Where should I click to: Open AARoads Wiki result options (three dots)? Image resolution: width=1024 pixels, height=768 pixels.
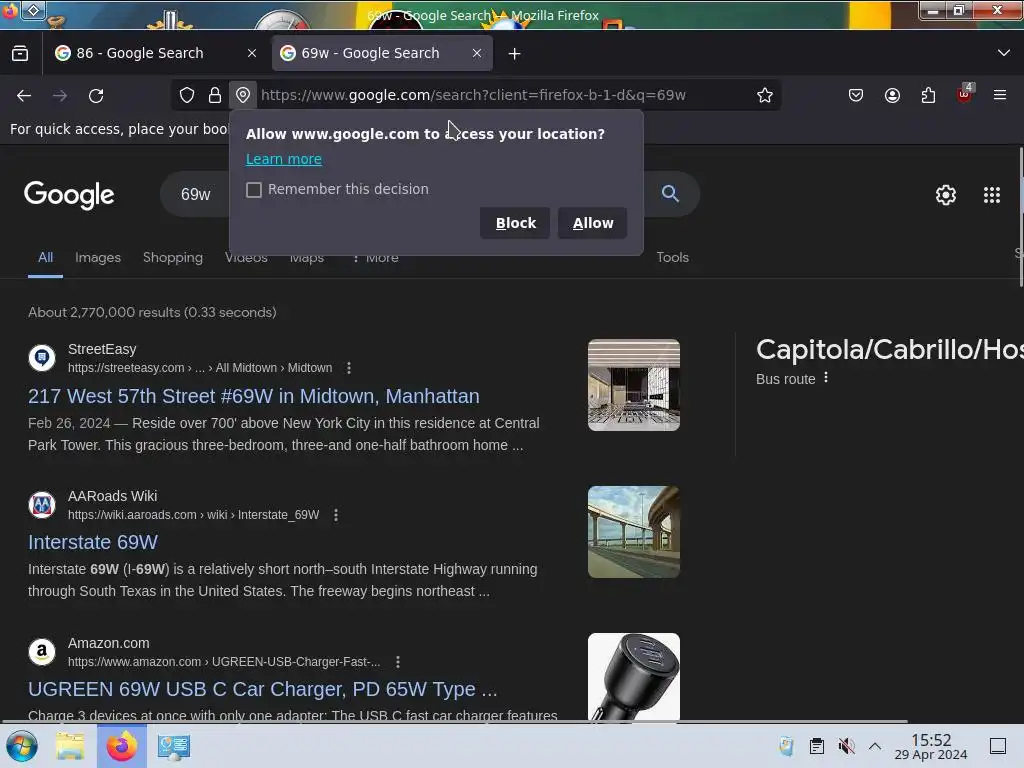[336, 515]
